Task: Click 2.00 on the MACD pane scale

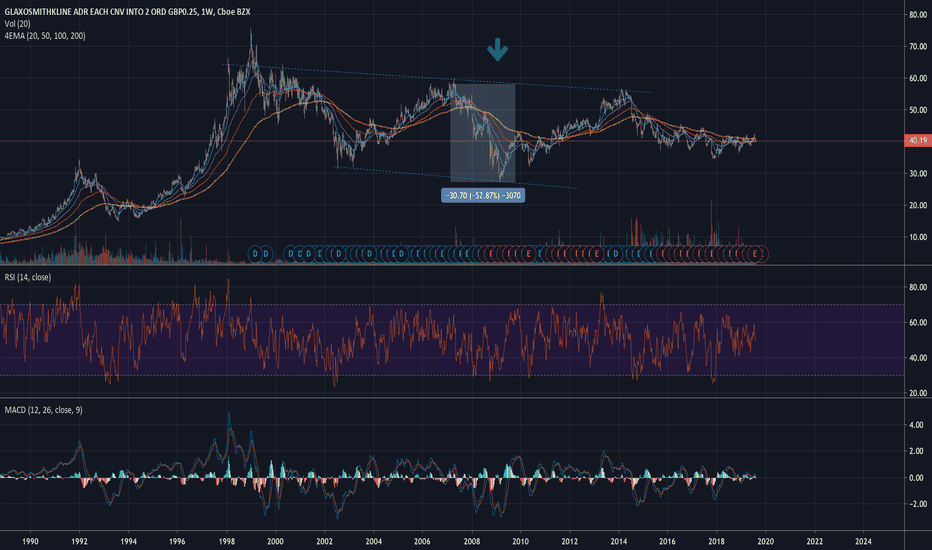Action: 916,451
